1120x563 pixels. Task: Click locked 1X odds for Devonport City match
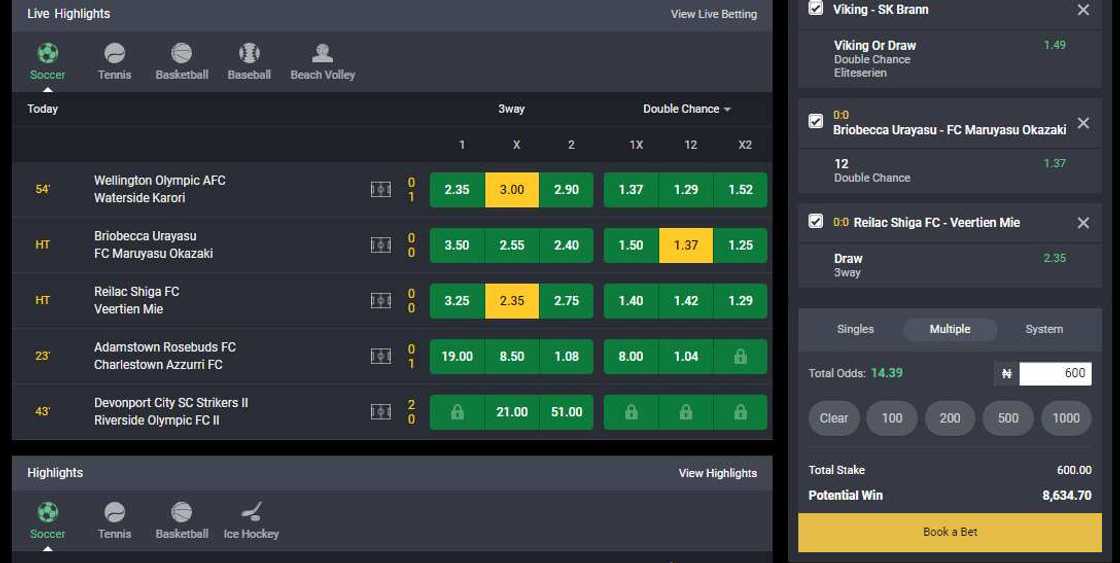631,412
